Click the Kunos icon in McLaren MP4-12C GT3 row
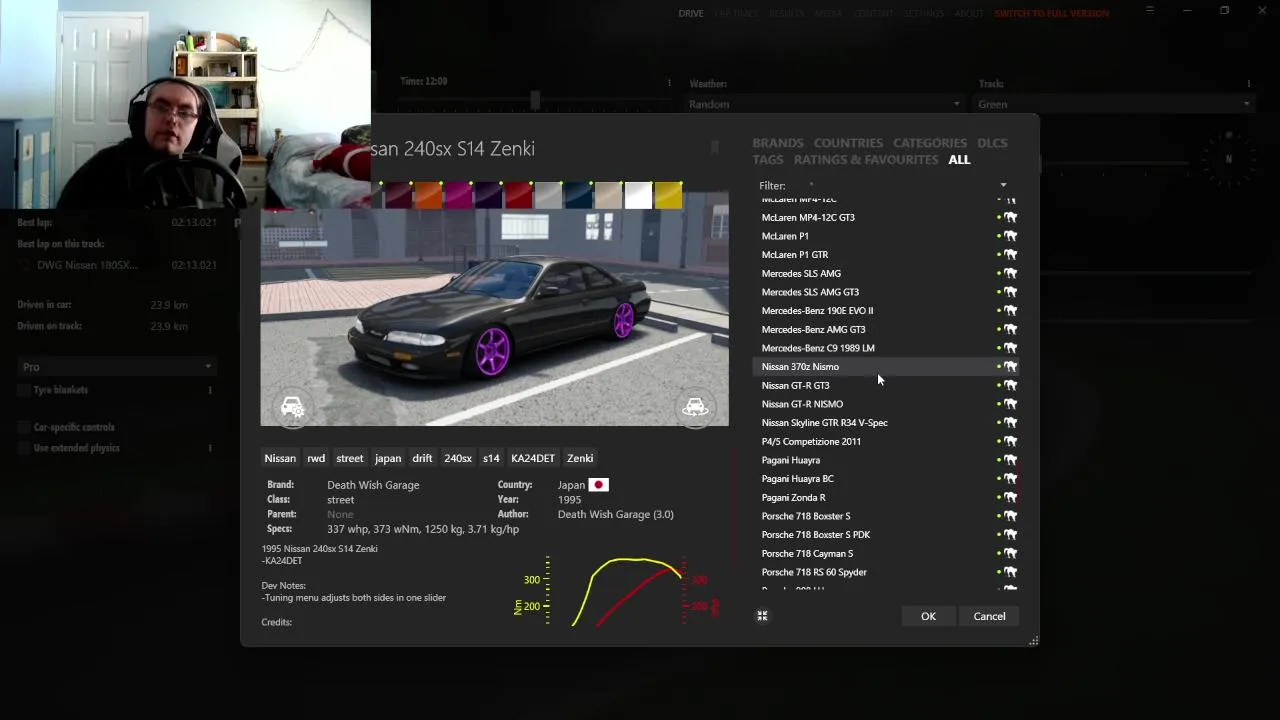Screen dimensions: 1280x720 (x=1011, y=217)
